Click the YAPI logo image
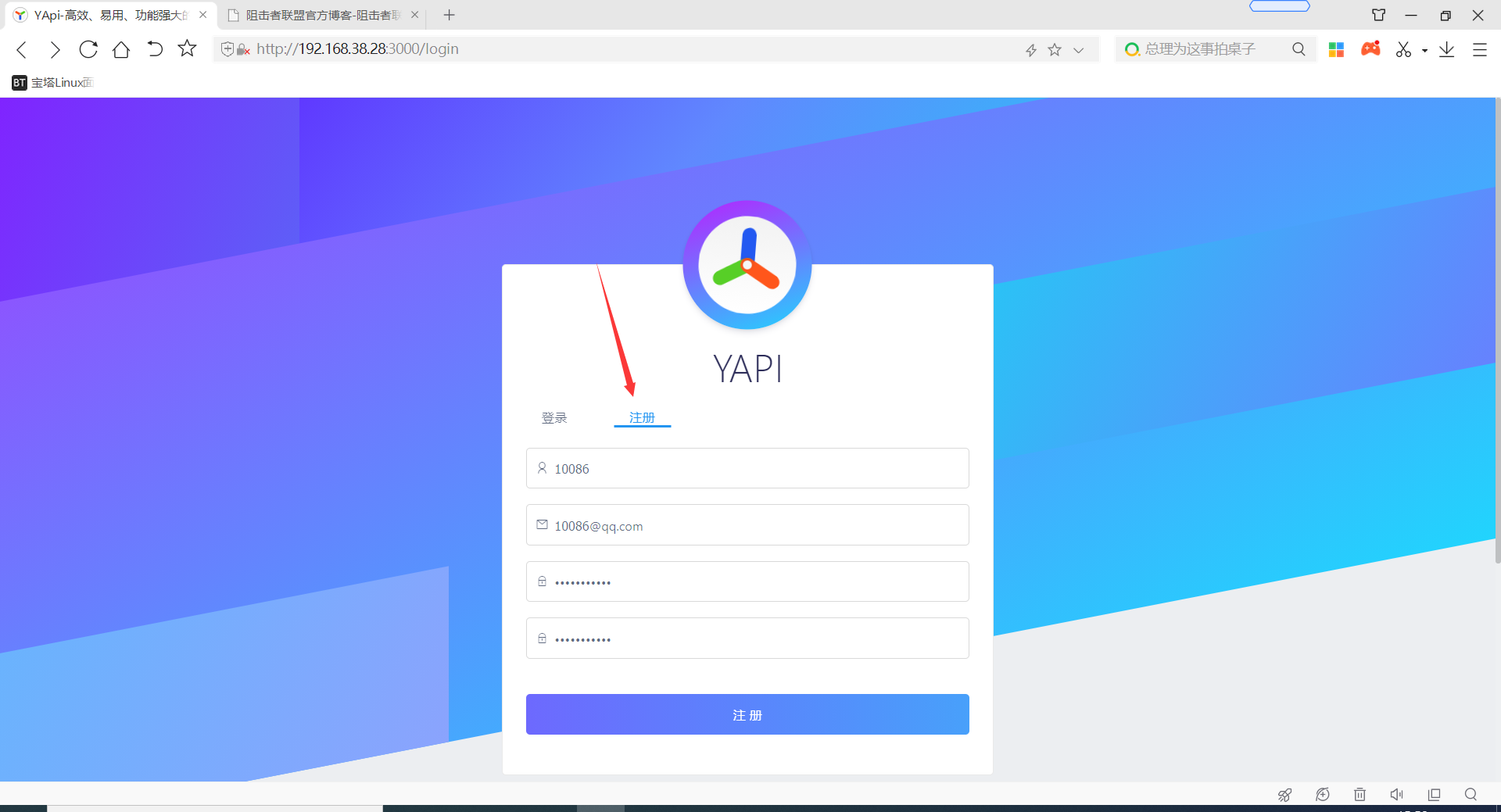 click(747, 265)
